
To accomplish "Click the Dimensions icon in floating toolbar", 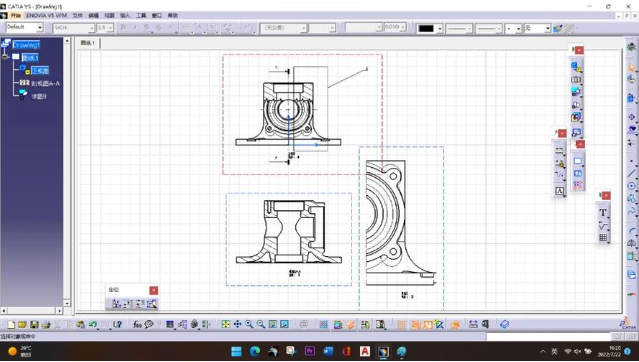I will click(559, 151).
